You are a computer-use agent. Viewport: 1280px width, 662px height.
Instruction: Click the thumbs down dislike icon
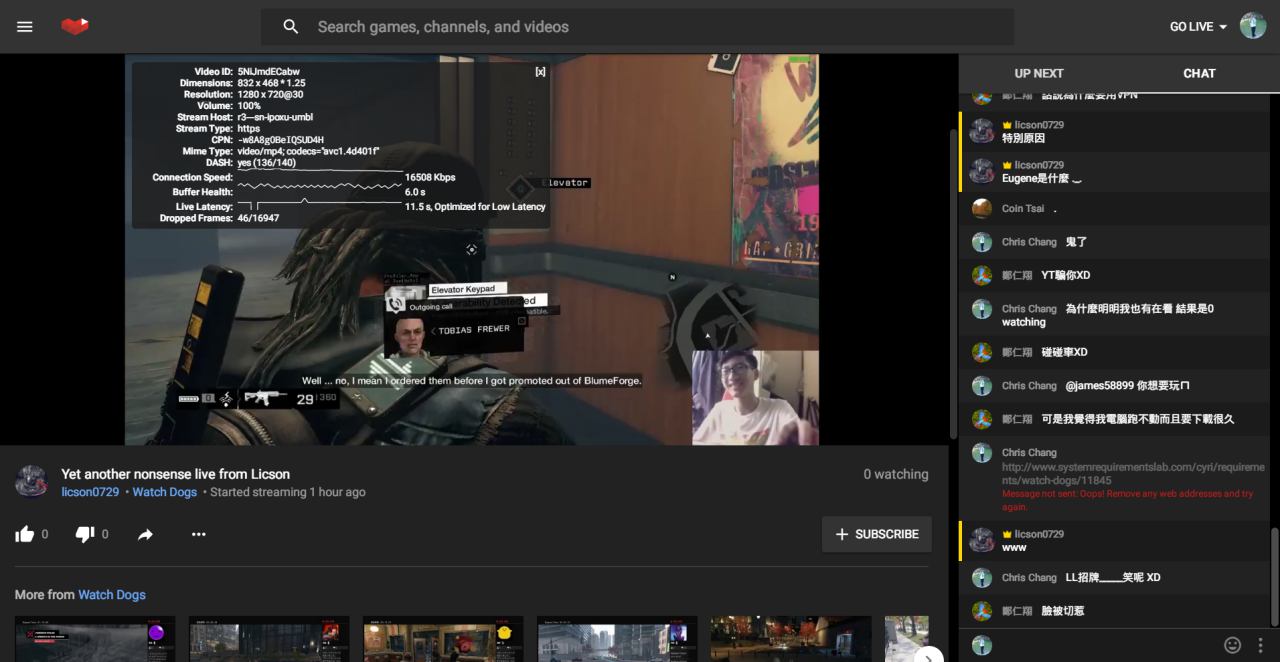coord(85,534)
